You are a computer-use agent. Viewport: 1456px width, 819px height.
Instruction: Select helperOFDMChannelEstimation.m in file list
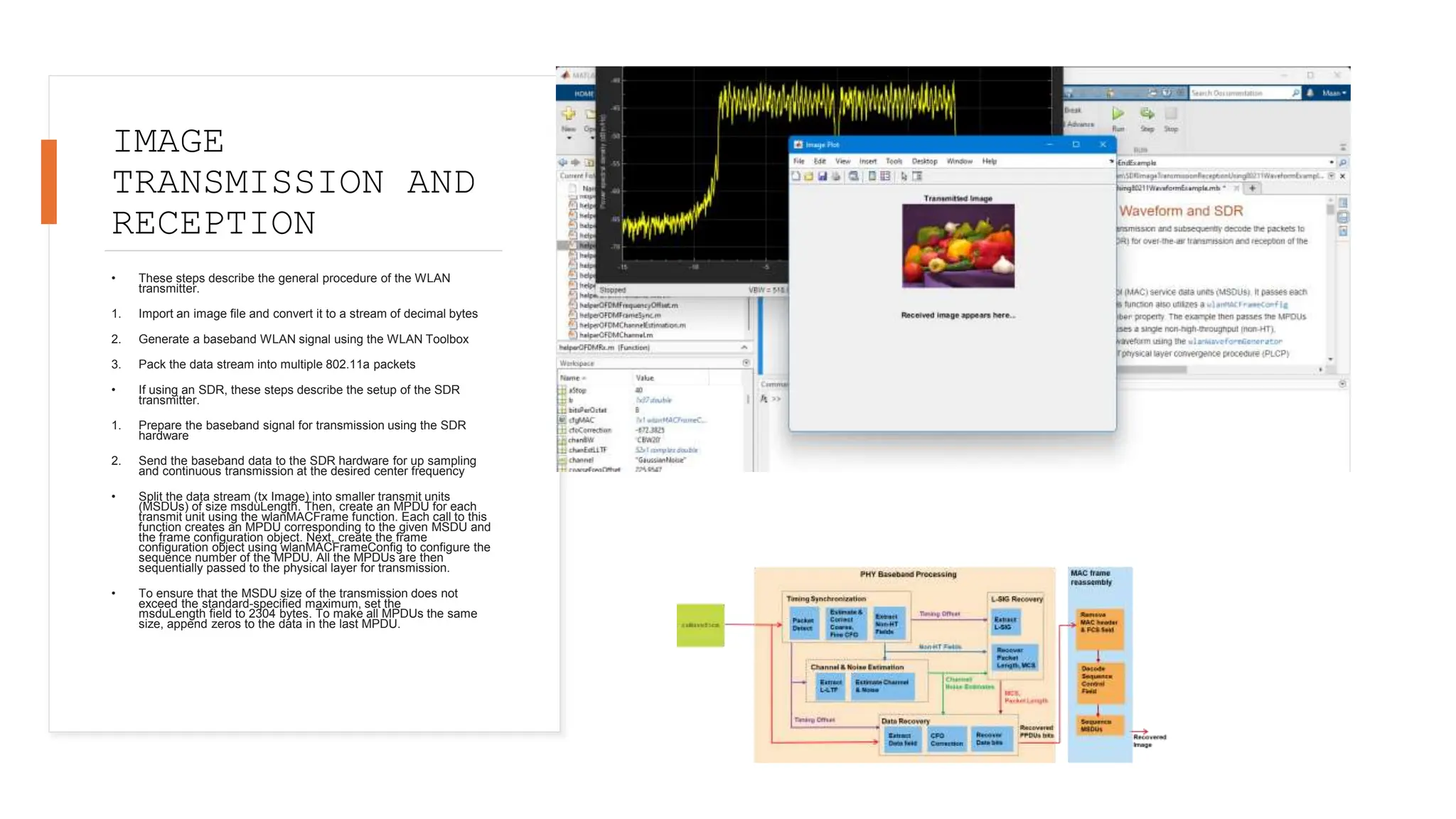[x=632, y=325]
